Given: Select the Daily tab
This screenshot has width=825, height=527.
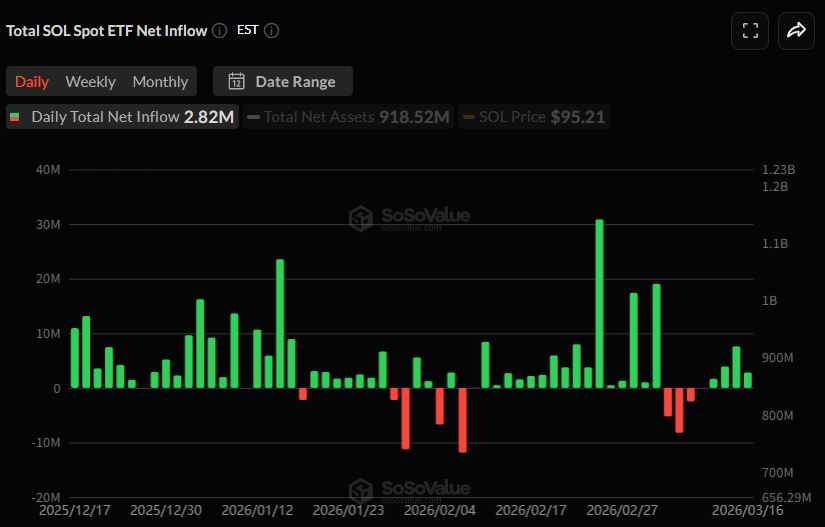Looking at the screenshot, I should [32, 82].
